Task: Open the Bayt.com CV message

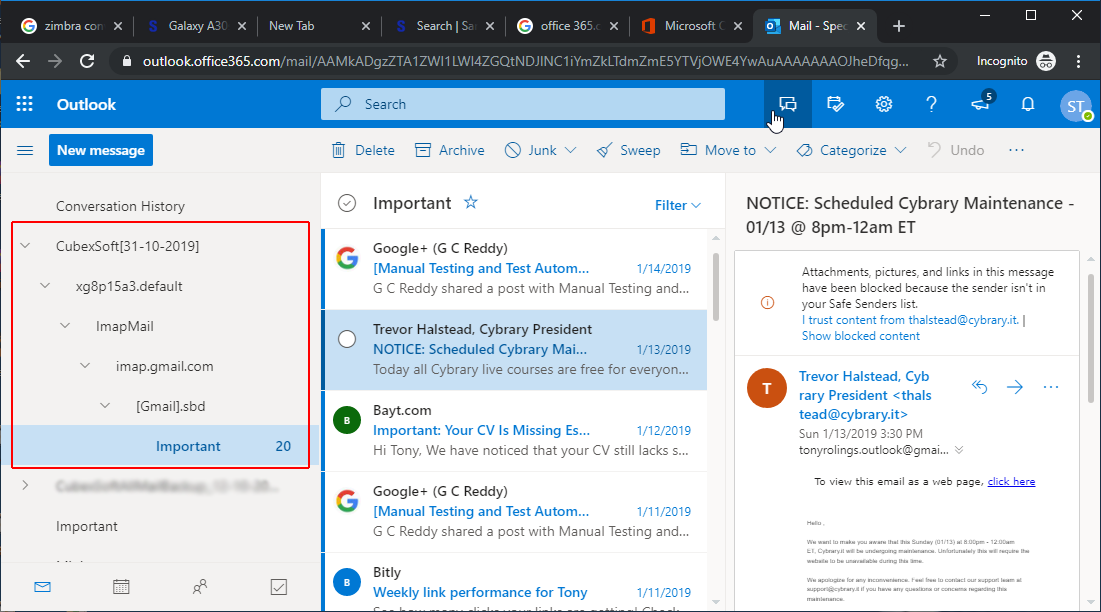Action: [515, 431]
